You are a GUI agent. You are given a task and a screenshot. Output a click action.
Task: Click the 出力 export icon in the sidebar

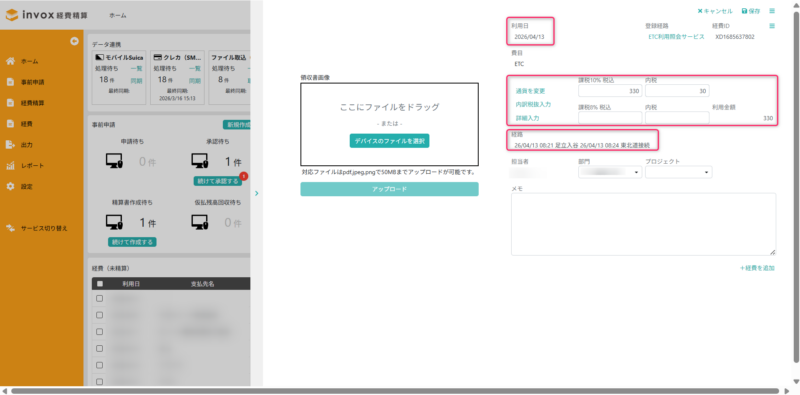click(x=10, y=145)
